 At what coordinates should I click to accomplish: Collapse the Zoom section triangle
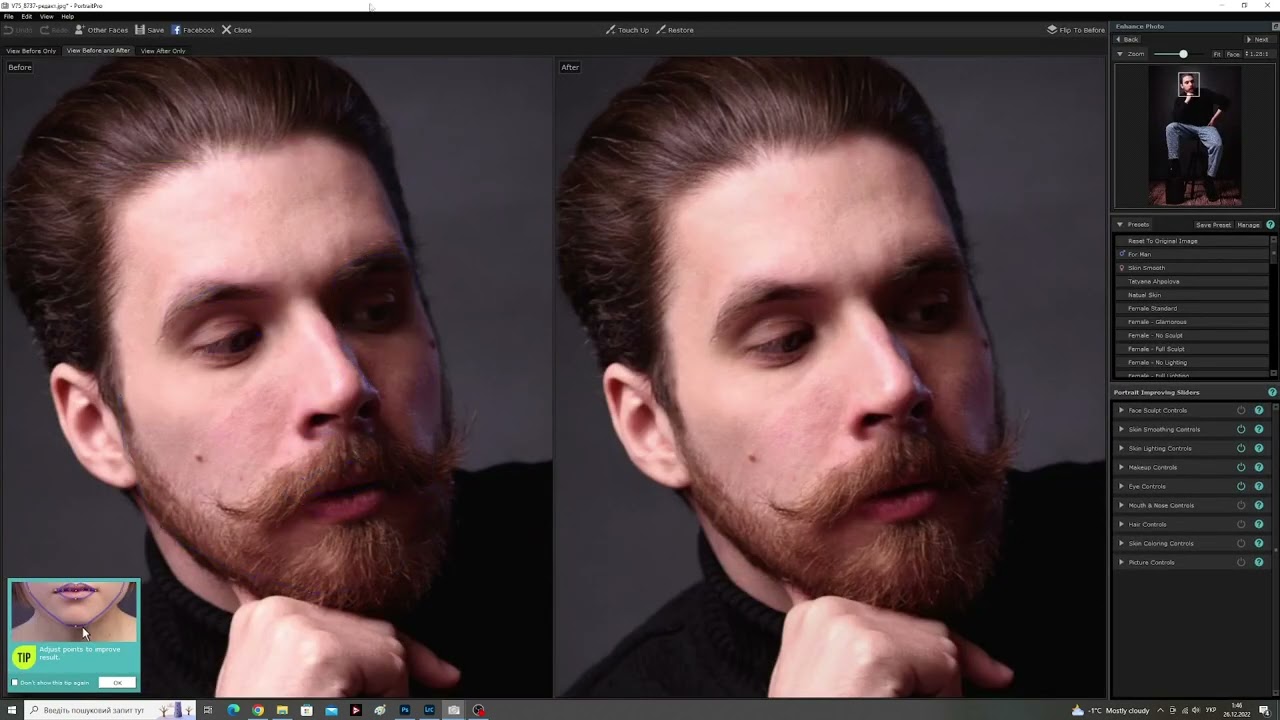tap(1120, 54)
